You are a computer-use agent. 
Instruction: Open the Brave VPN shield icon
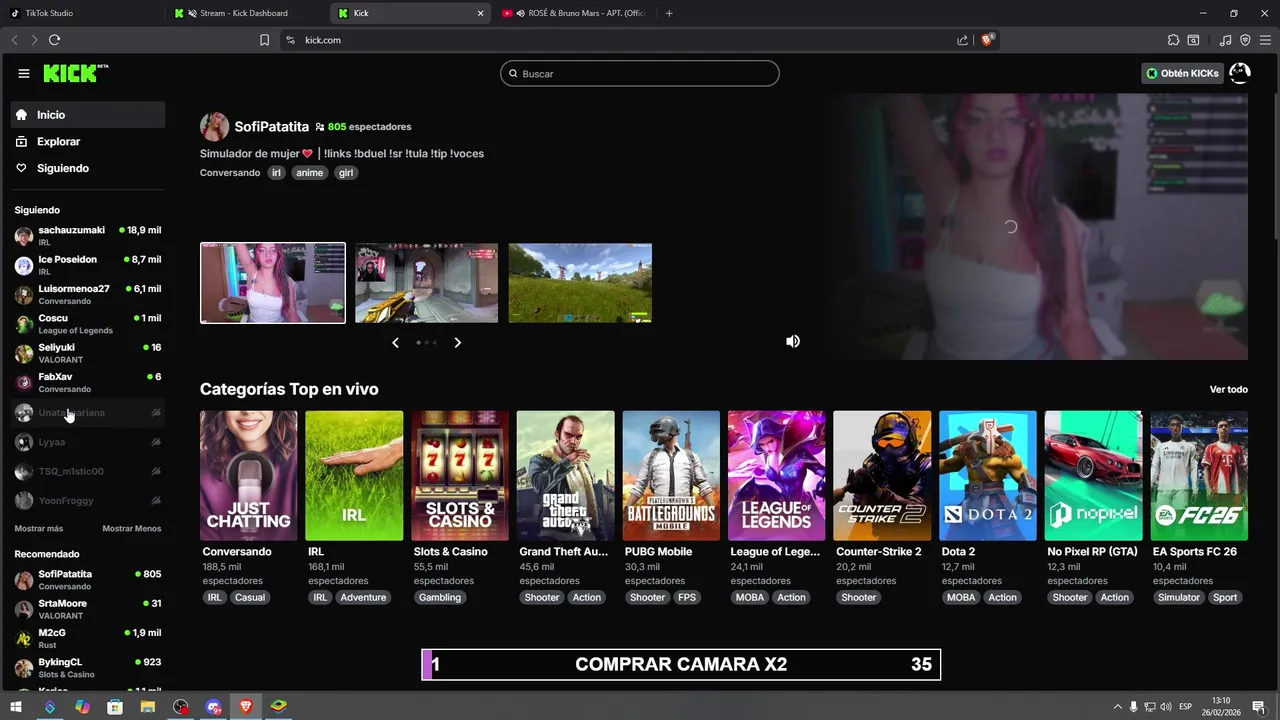pyautogui.click(x=1245, y=40)
